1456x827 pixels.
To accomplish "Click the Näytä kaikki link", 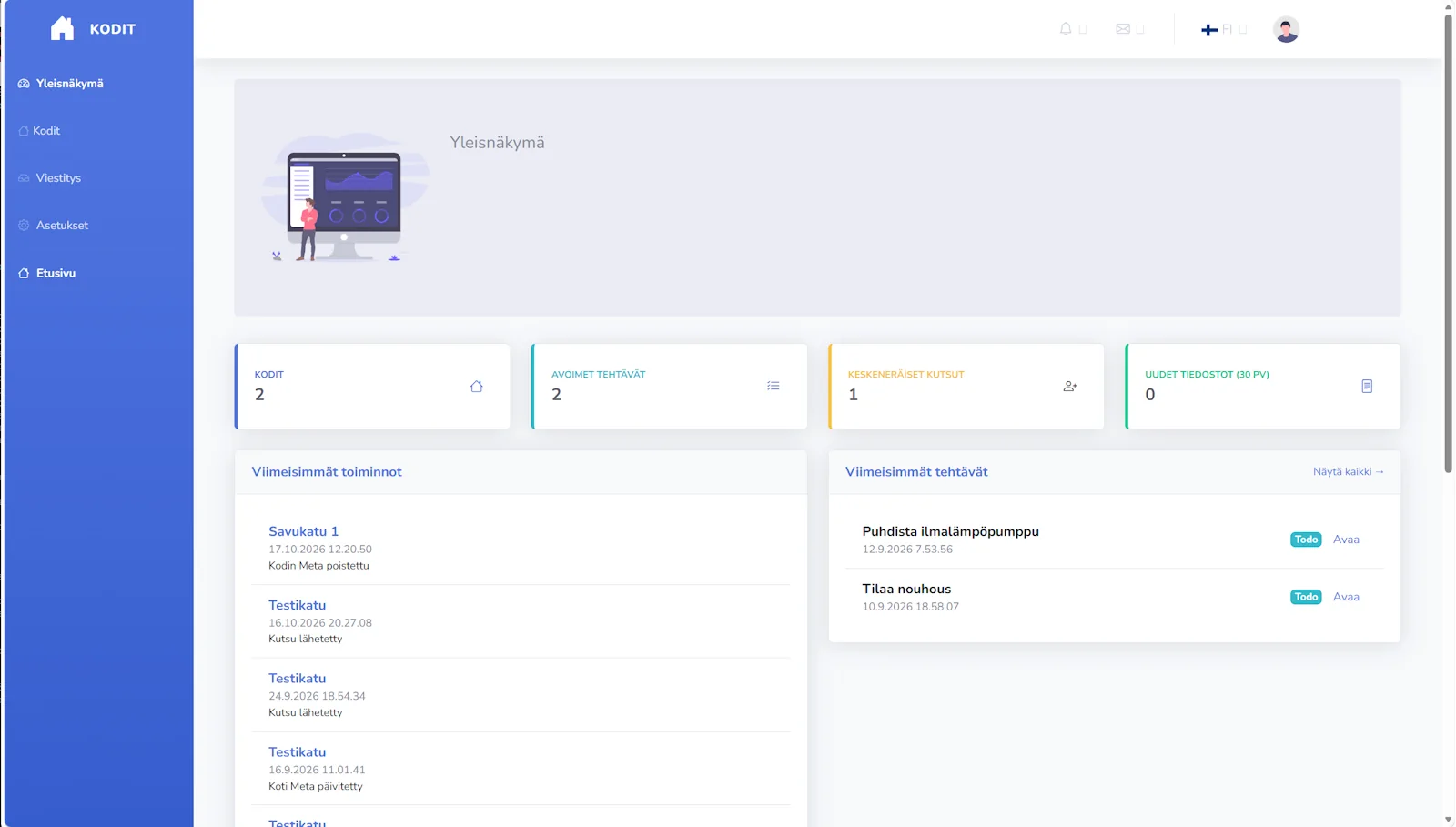I will click(1348, 471).
